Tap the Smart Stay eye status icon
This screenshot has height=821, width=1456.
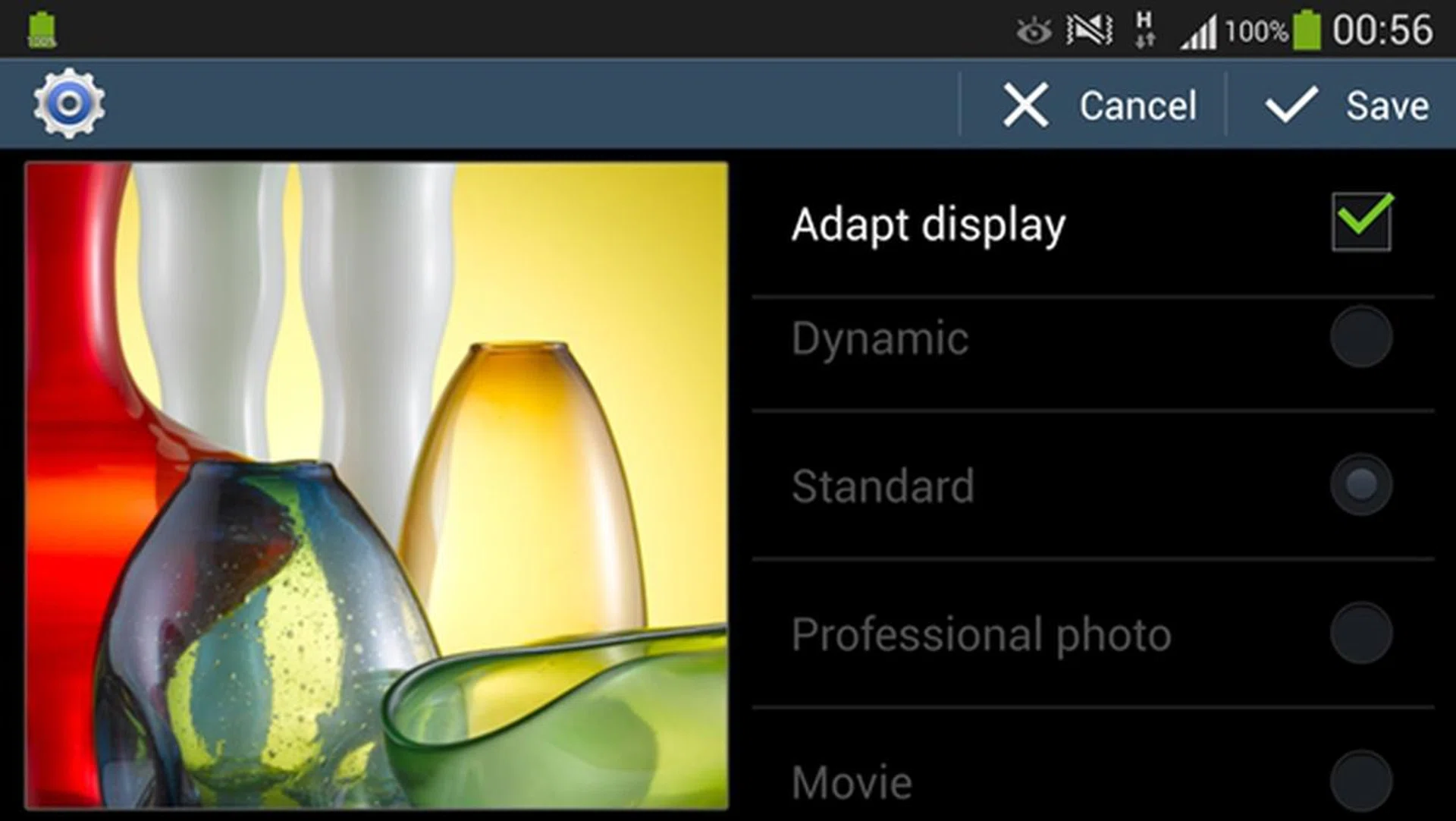[x=1034, y=31]
